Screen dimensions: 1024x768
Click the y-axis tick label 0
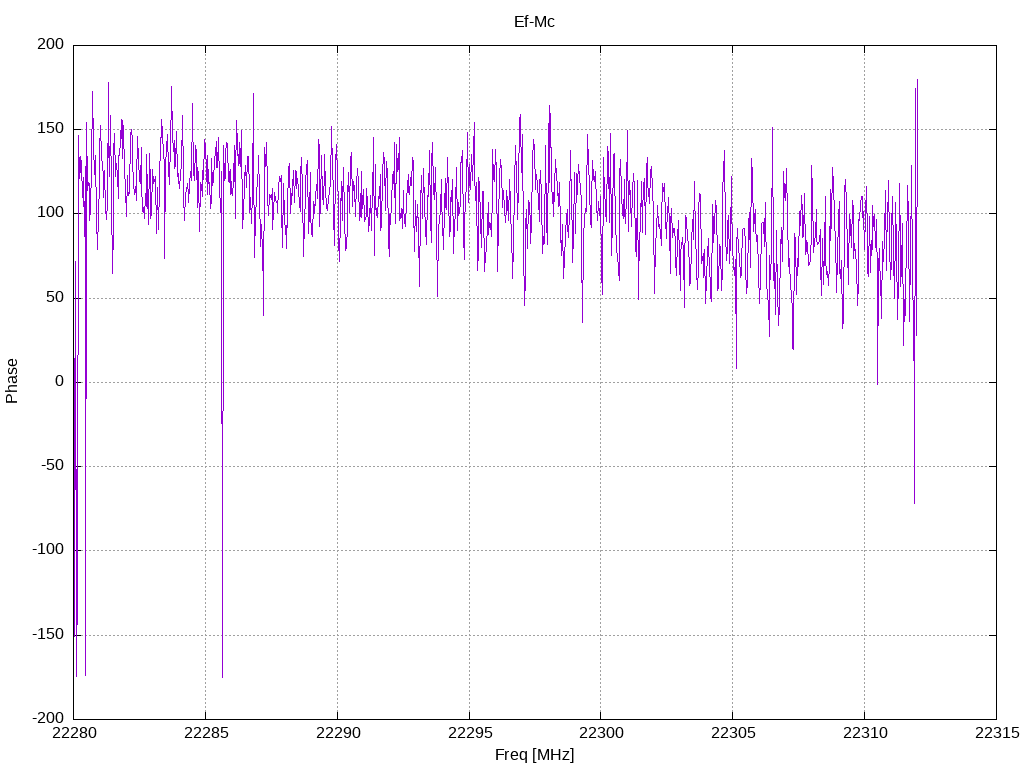tap(60, 381)
